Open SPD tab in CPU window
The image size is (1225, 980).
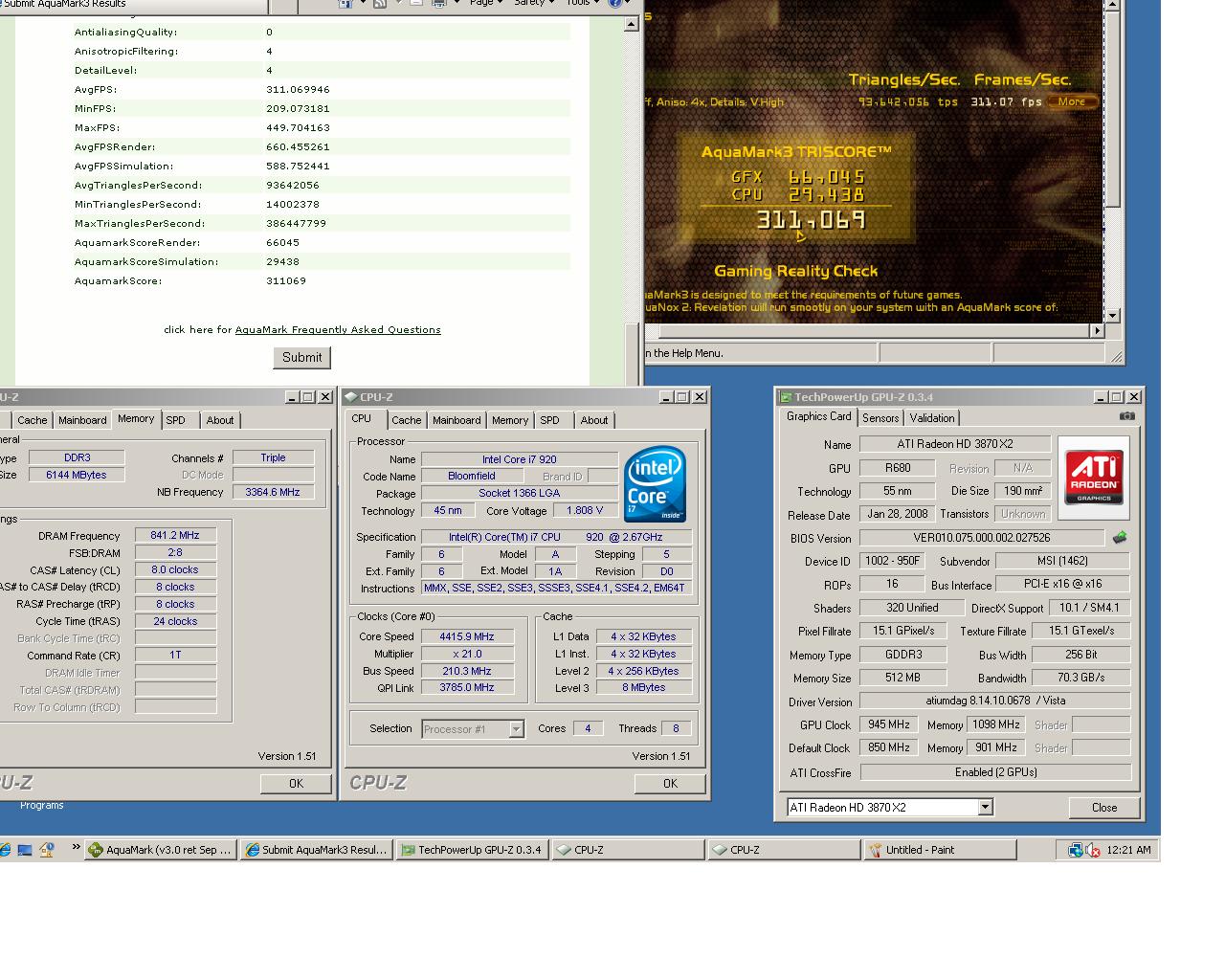click(549, 420)
